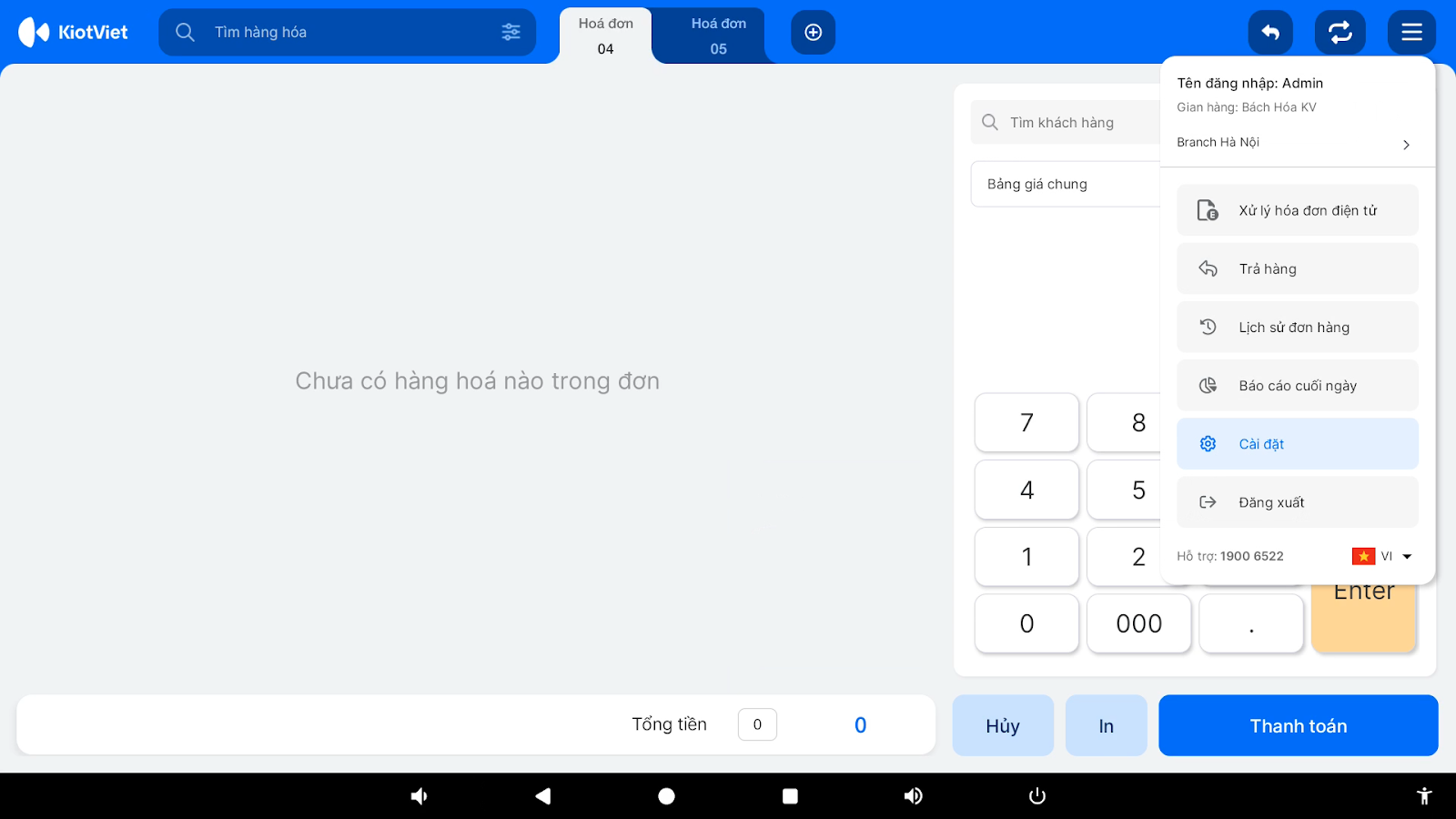Click the Thanh toán payment button
1456x819 pixels.
[x=1299, y=725]
